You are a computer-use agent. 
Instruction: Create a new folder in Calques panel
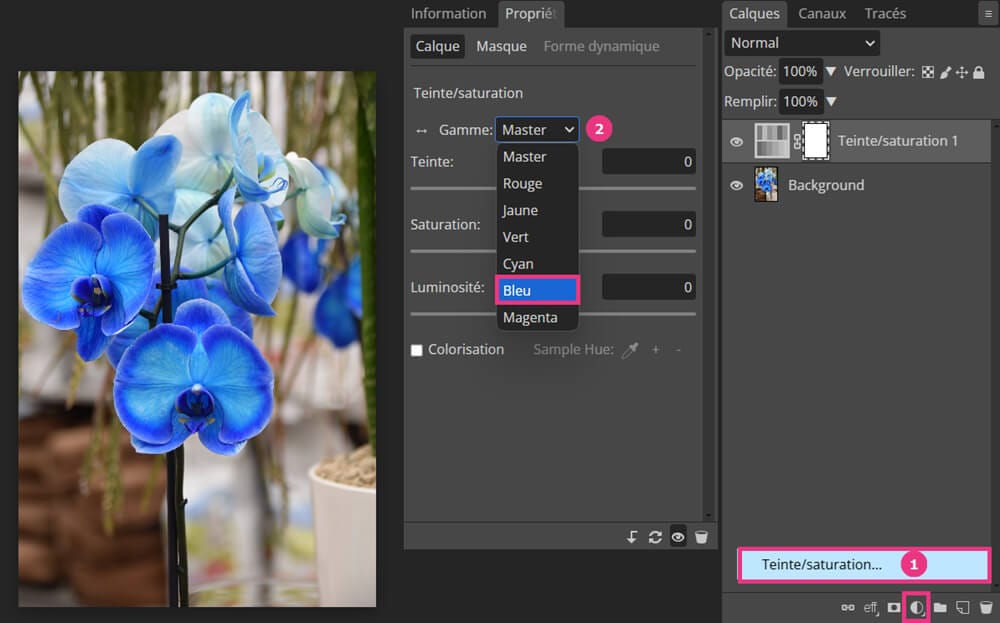pos(940,607)
